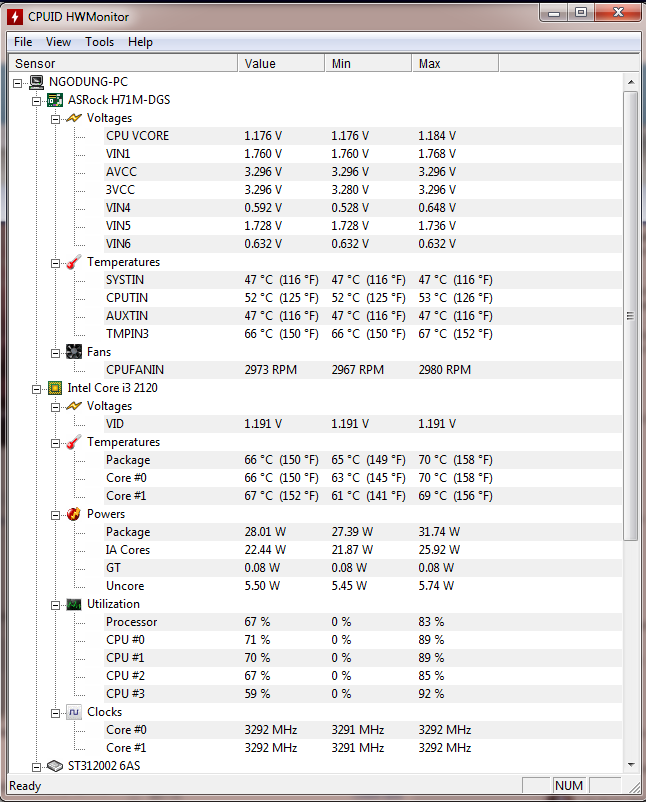Click the ASRock H71M-DGS motherboard icon
This screenshot has width=646, height=802.
pos(56,100)
